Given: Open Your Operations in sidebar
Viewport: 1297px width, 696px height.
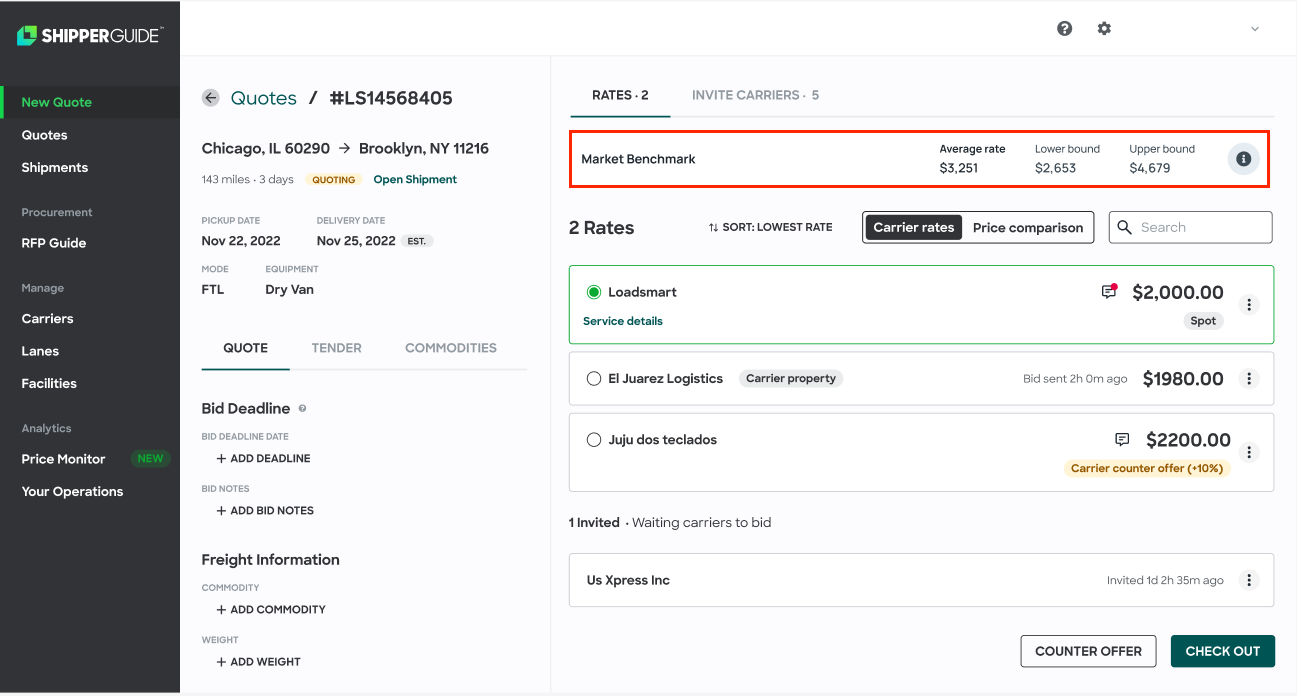Looking at the screenshot, I should click(72, 491).
